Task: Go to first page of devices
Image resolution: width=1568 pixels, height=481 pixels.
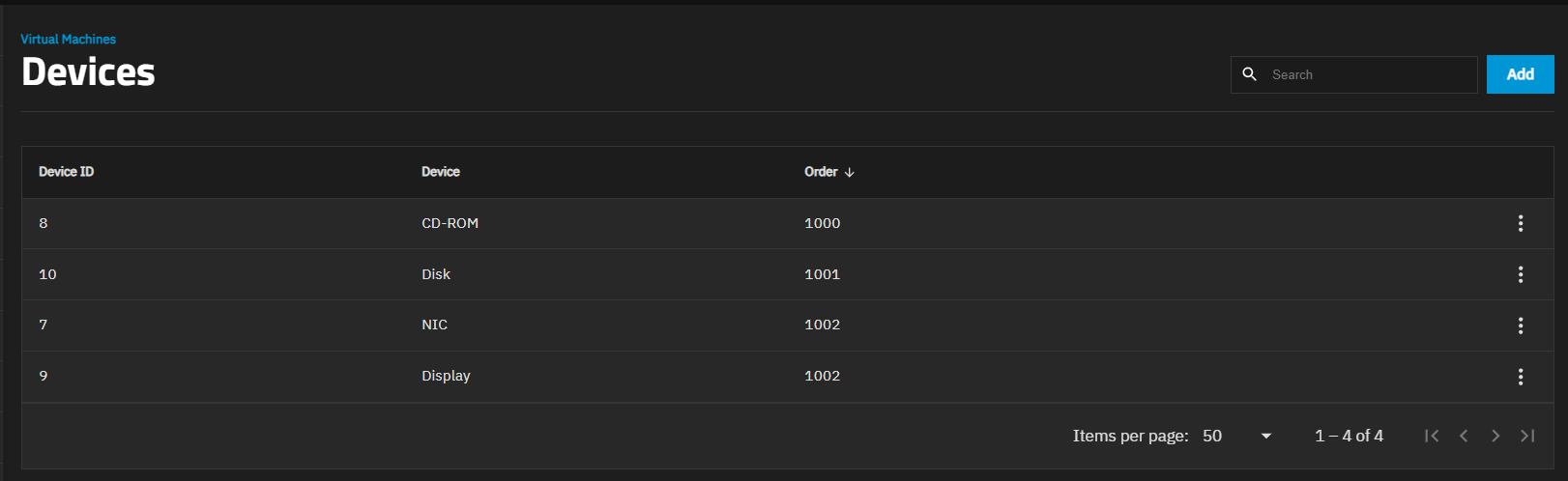Action: click(1432, 436)
